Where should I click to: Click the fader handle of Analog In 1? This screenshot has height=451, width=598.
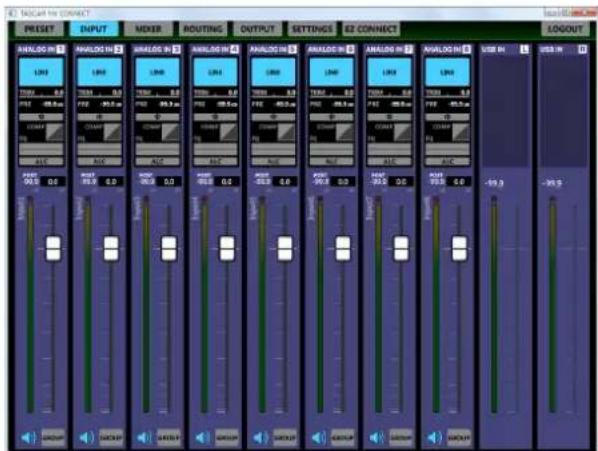coord(53,249)
